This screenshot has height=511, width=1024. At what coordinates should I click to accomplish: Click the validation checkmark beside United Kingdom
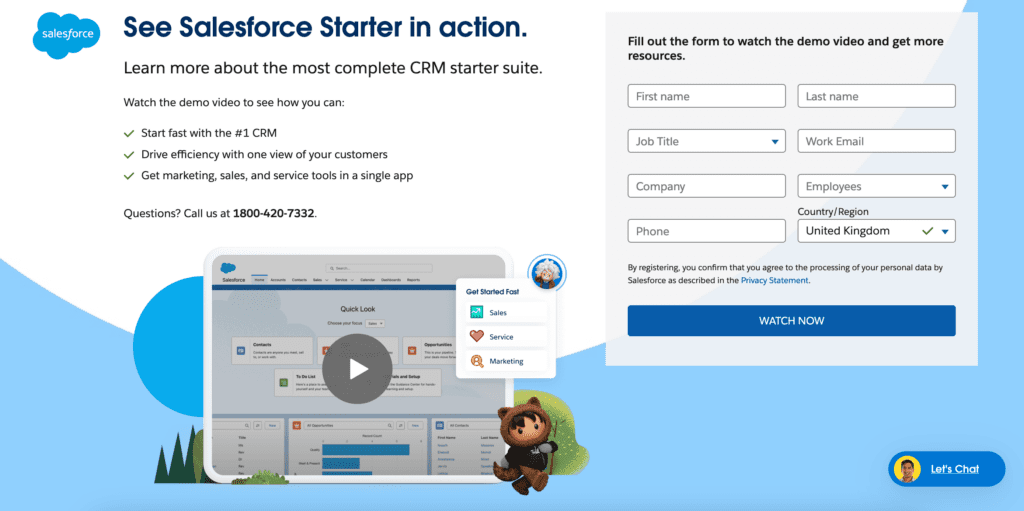coord(927,231)
